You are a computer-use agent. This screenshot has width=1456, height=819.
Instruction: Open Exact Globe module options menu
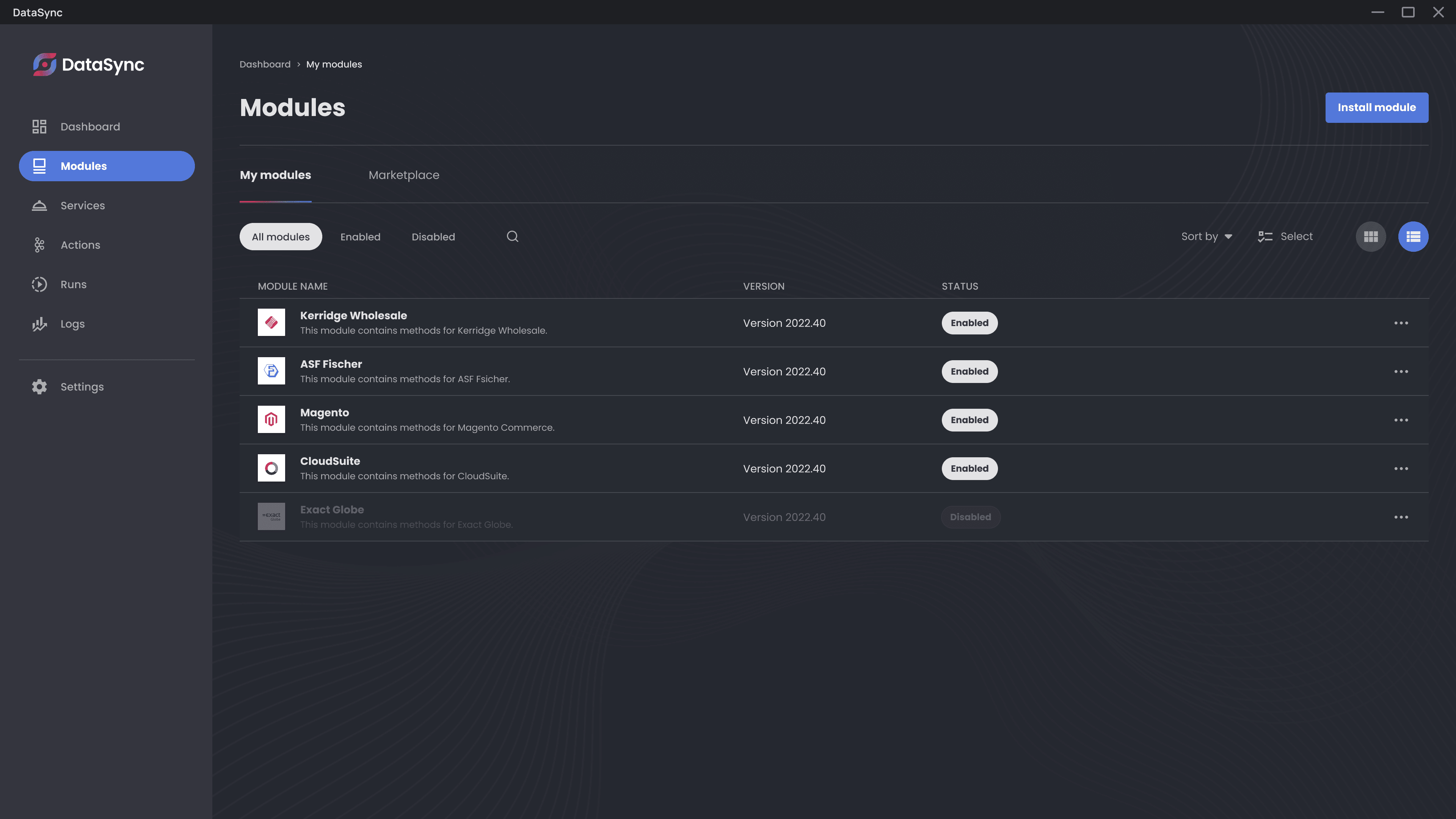point(1401,517)
